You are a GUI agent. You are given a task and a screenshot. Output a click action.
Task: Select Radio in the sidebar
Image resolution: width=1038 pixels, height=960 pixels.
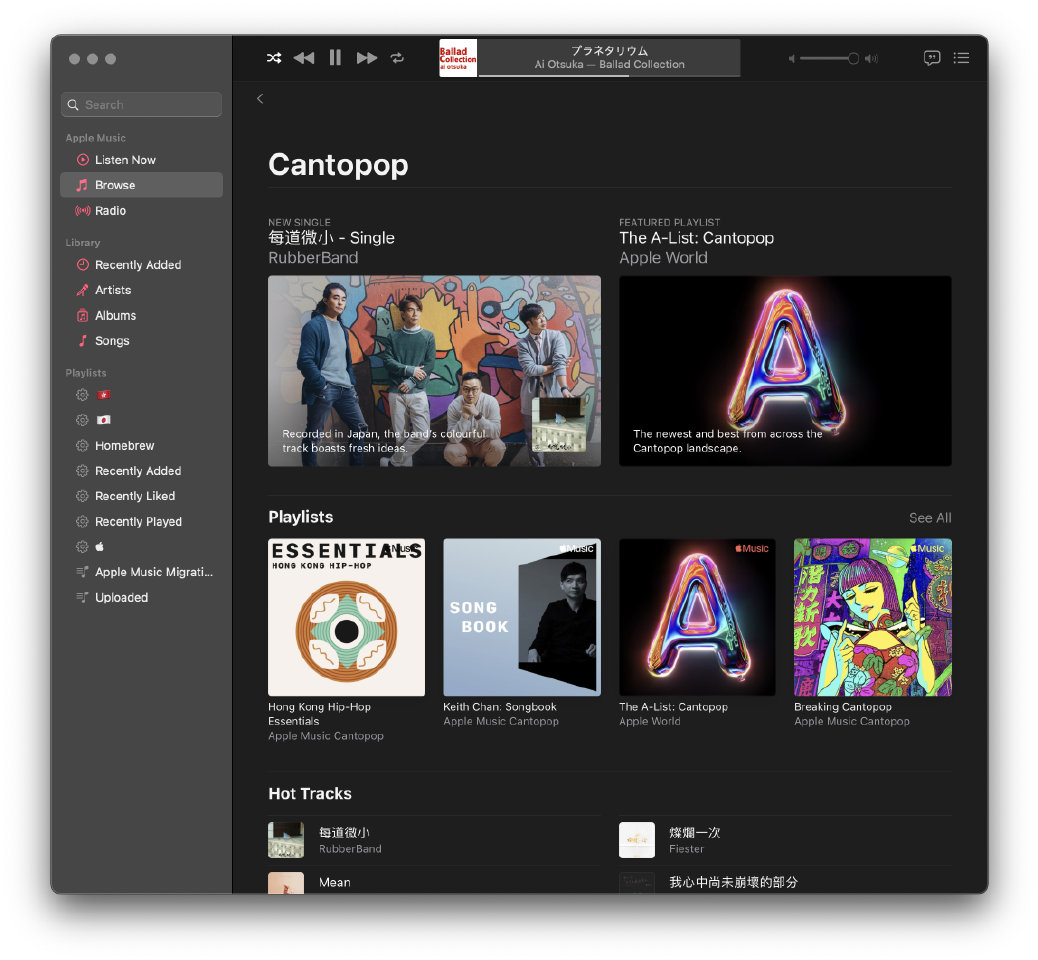click(x=110, y=211)
